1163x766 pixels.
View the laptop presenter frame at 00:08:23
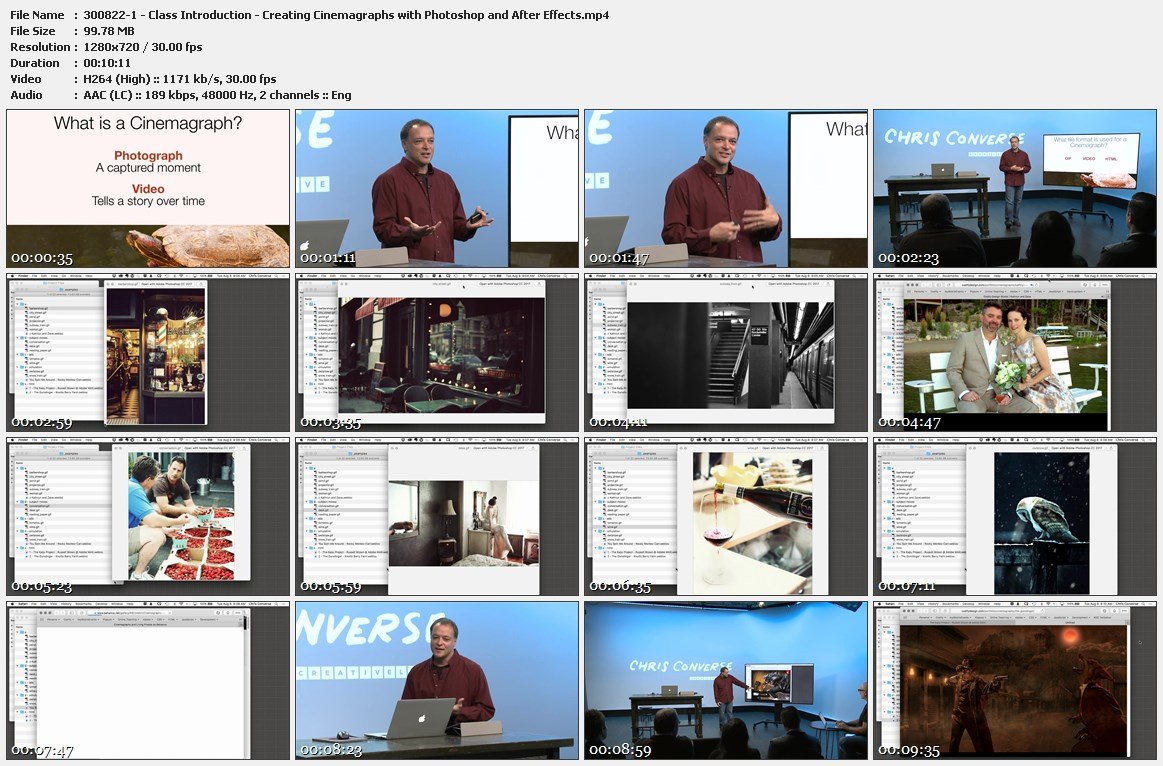tap(437, 680)
